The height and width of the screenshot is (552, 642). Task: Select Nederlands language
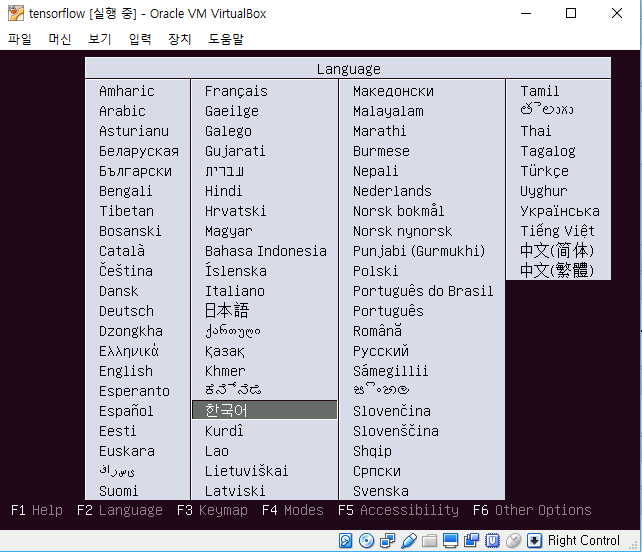(392, 191)
